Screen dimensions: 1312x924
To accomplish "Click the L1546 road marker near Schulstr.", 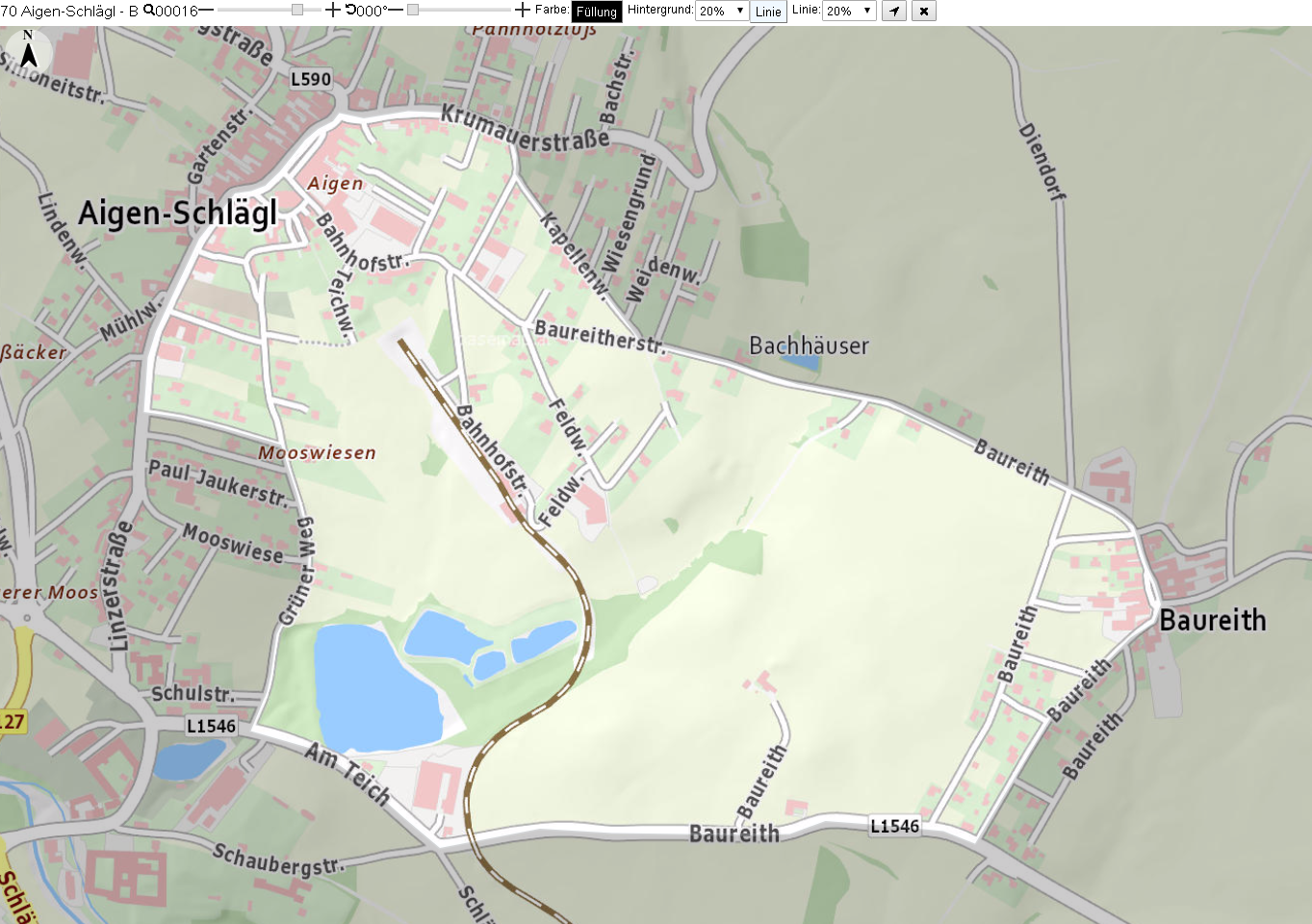I will click(211, 726).
